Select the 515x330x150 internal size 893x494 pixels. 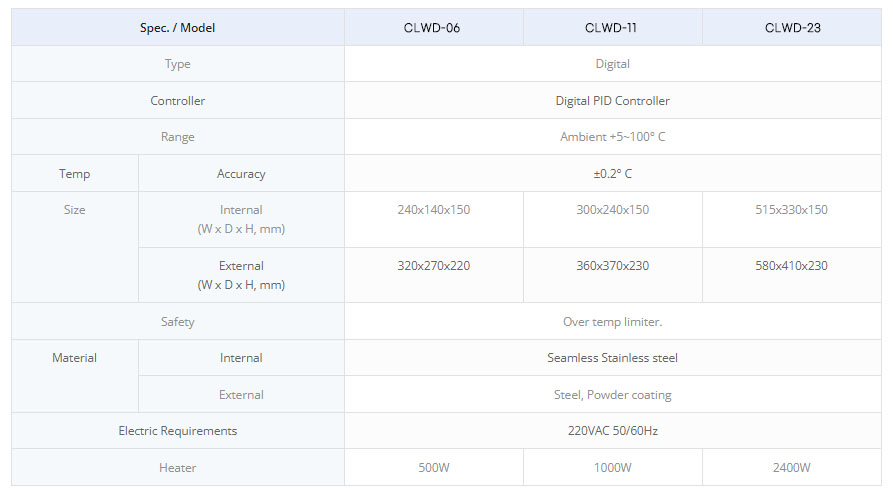coord(791,210)
